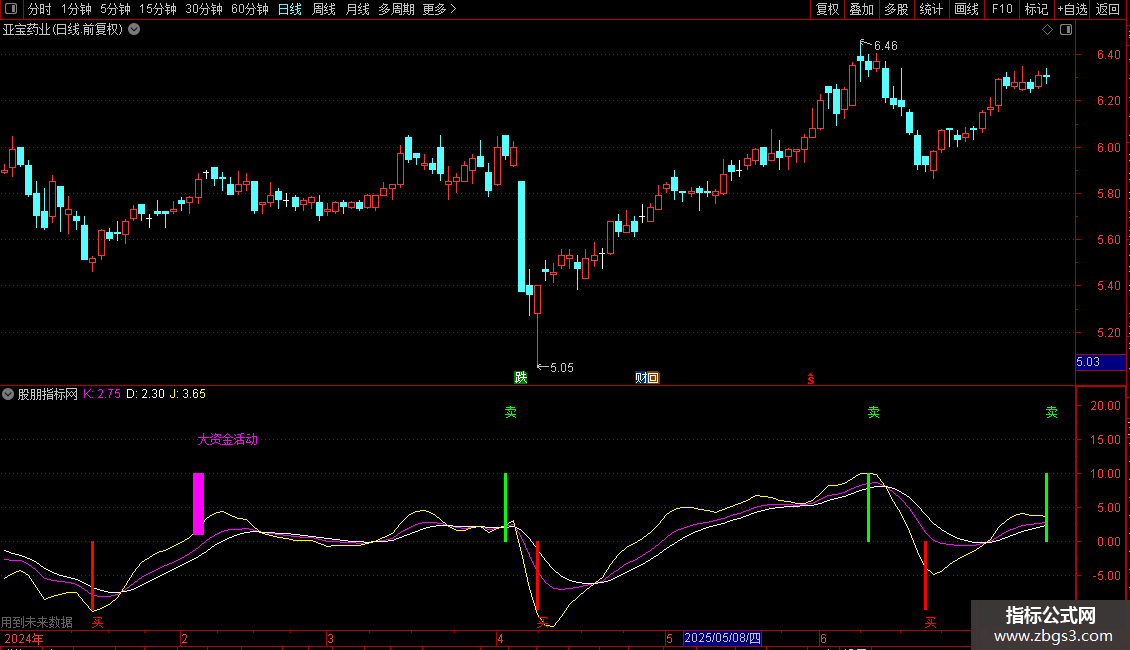Click the 财 financial info marker
1130x650 pixels.
[x=641, y=378]
